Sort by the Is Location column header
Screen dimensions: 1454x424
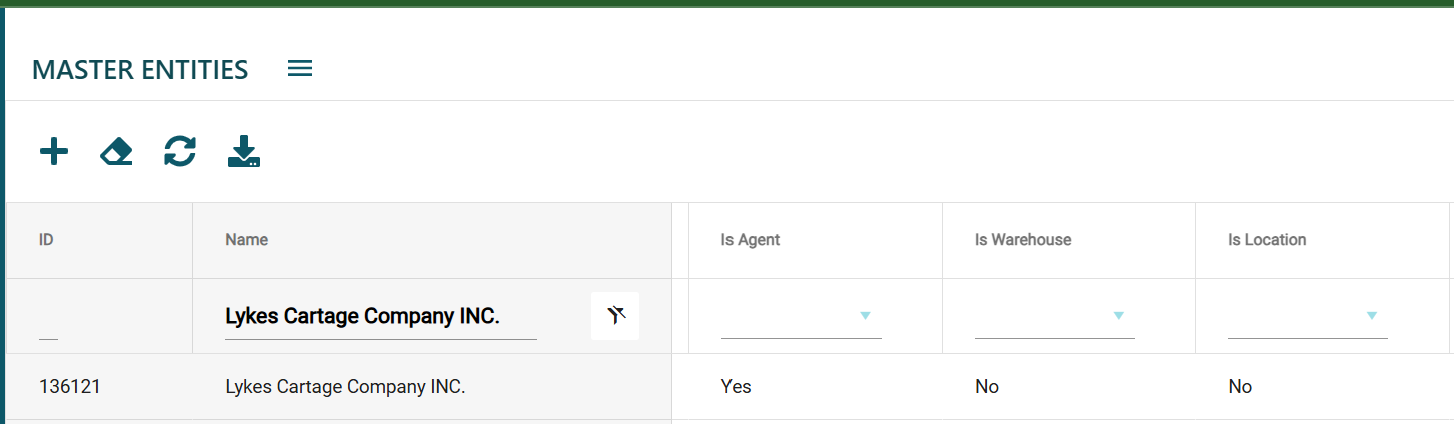pyautogui.click(x=1267, y=240)
